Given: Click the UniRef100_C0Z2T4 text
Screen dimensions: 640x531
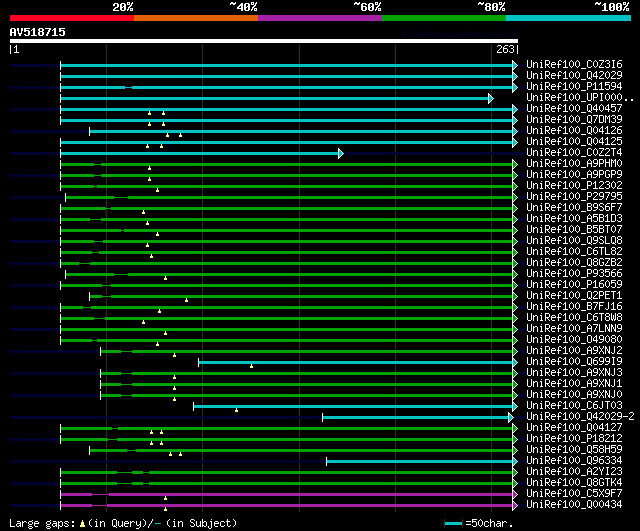Looking at the screenshot, I should [574, 153].
